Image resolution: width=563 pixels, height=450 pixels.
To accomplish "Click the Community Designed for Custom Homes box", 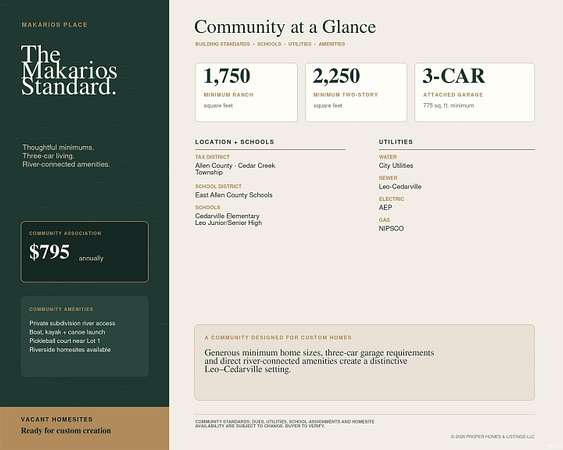I will pos(364,362).
